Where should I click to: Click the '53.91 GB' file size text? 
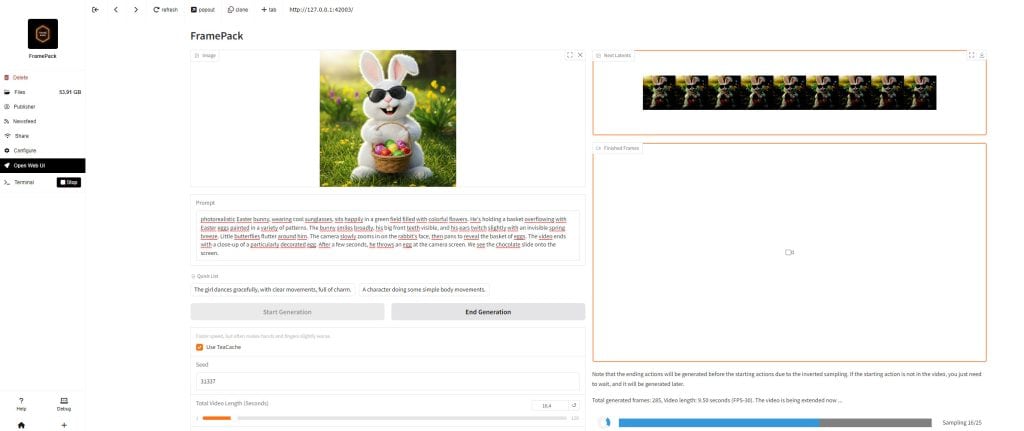point(70,92)
